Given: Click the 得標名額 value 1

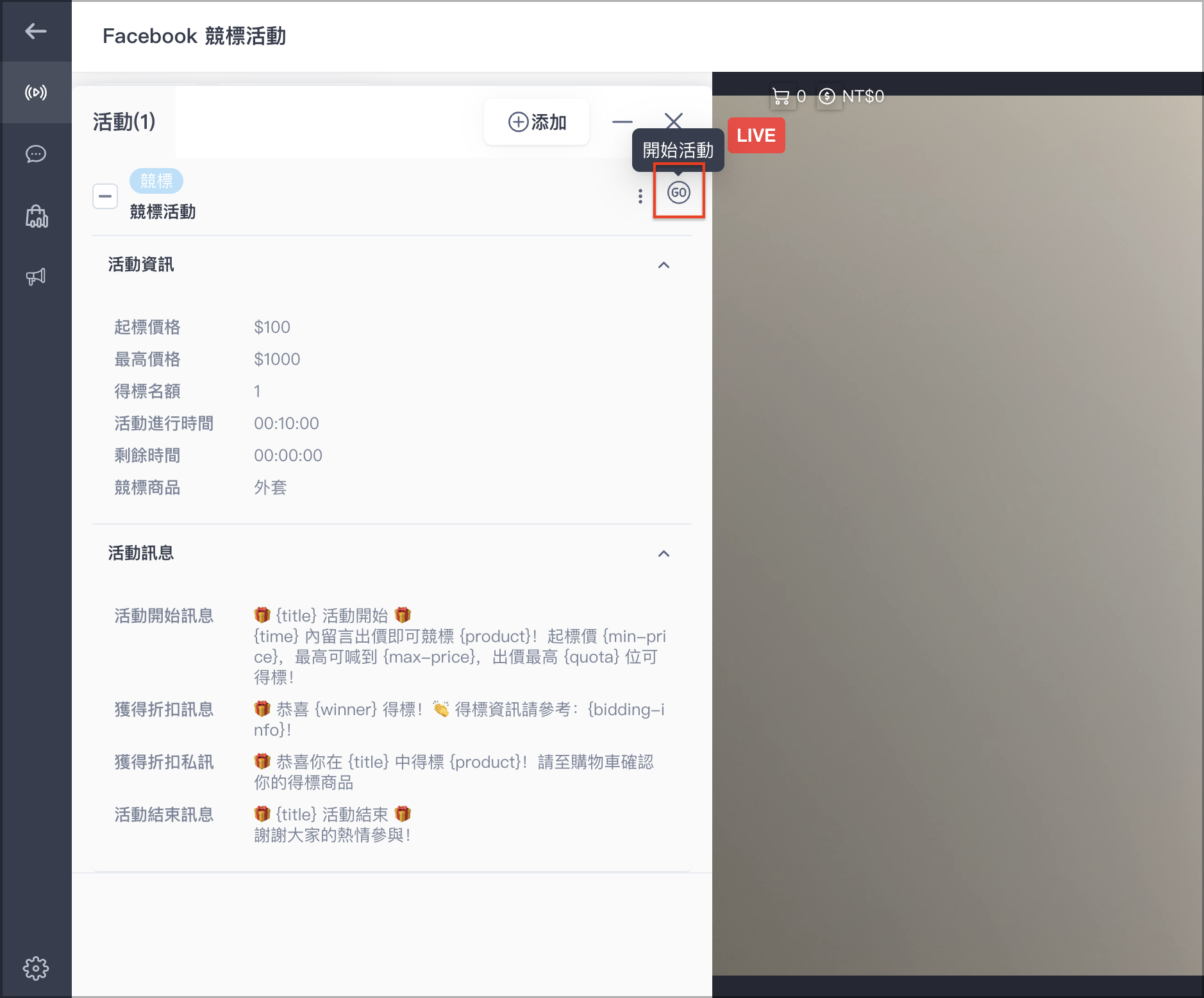Looking at the screenshot, I should point(257,391).
